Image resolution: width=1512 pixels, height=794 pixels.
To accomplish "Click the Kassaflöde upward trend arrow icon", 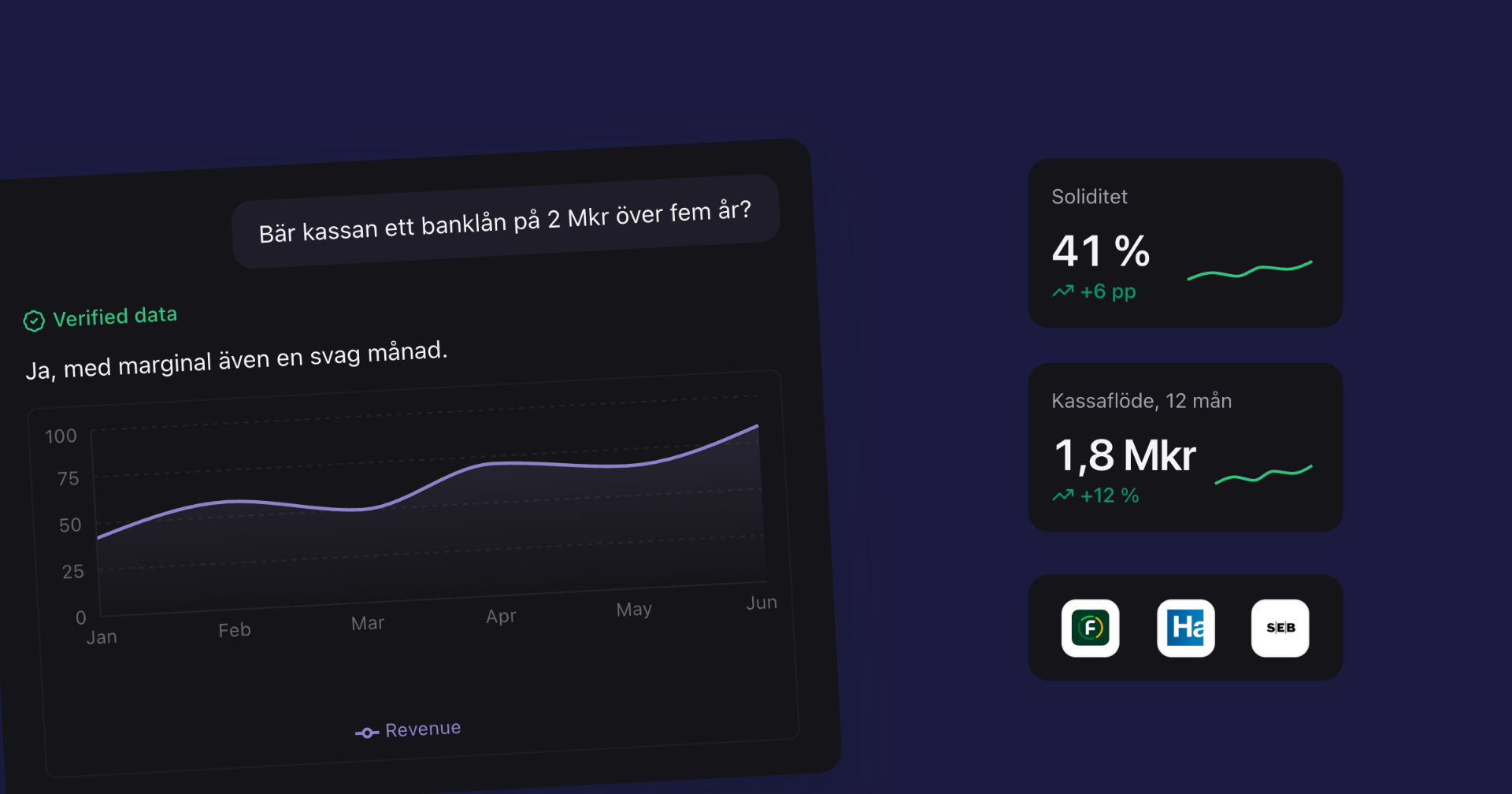I will (1063, 495).
